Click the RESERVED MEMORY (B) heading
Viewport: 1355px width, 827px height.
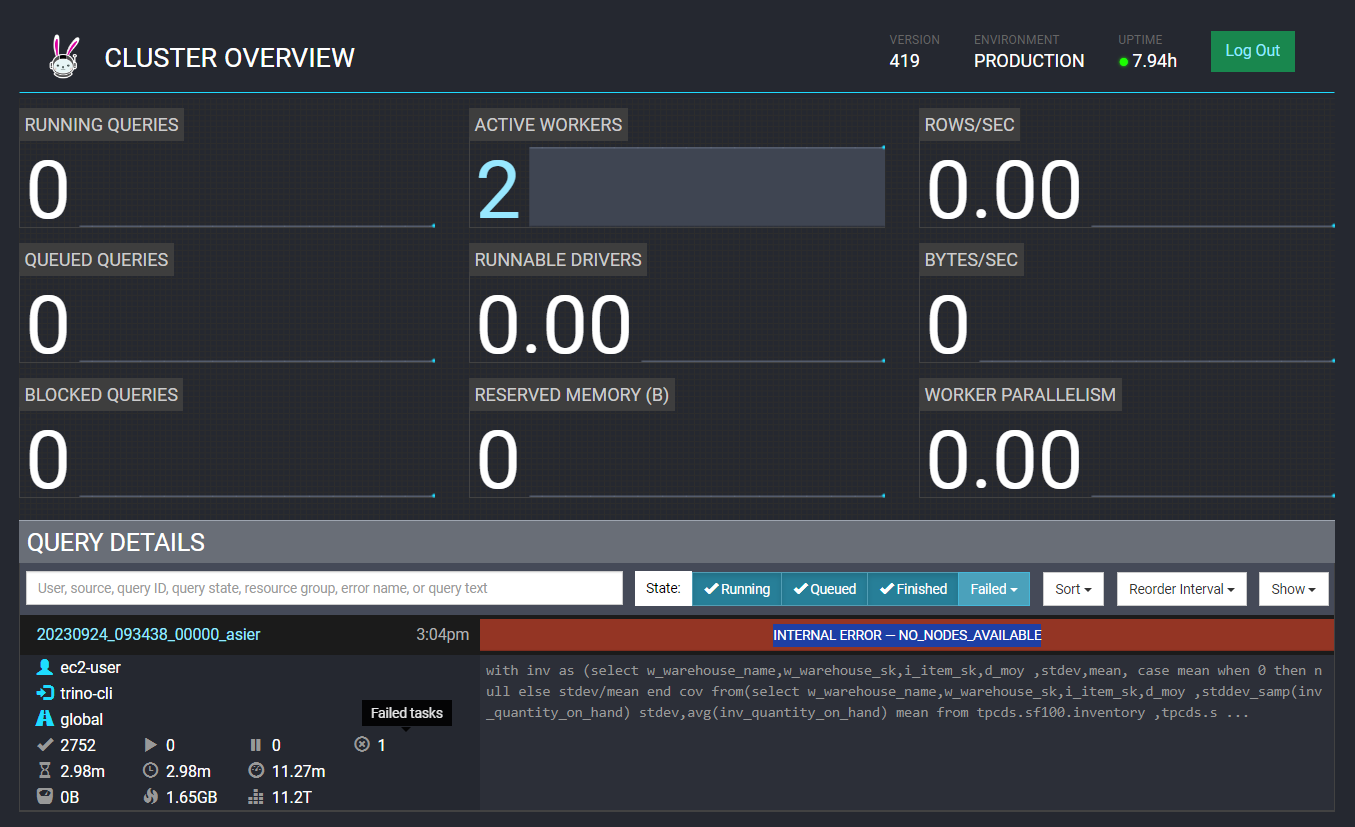tap(572, 395)
